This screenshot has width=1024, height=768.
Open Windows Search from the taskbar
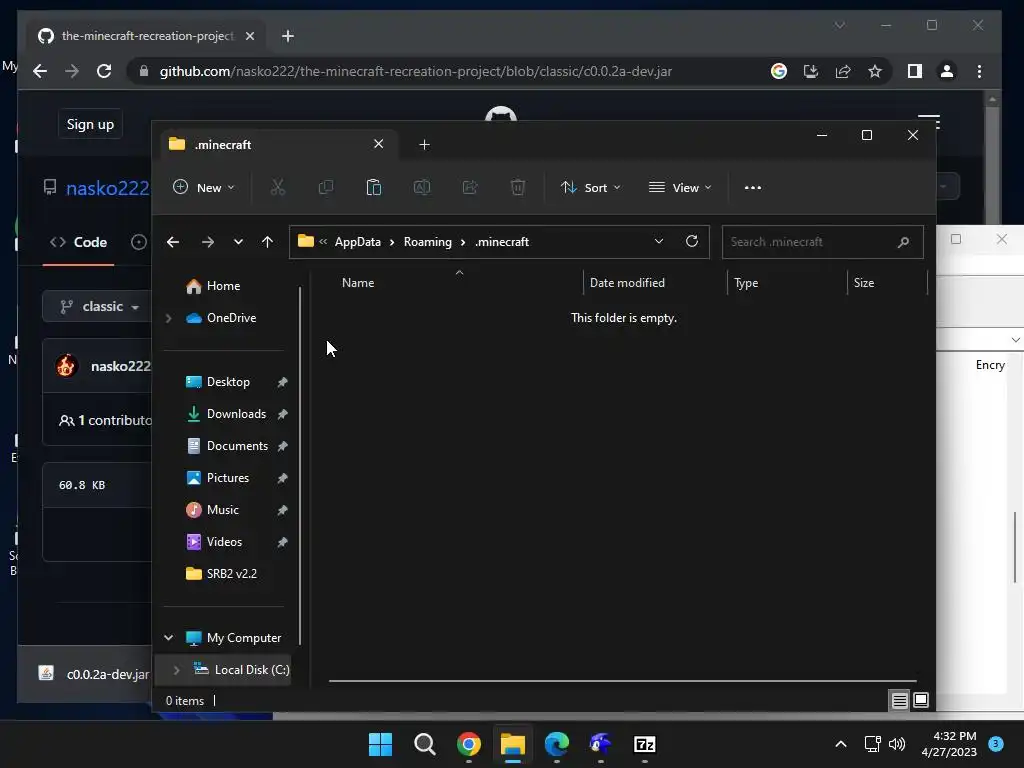coord(424,744)
